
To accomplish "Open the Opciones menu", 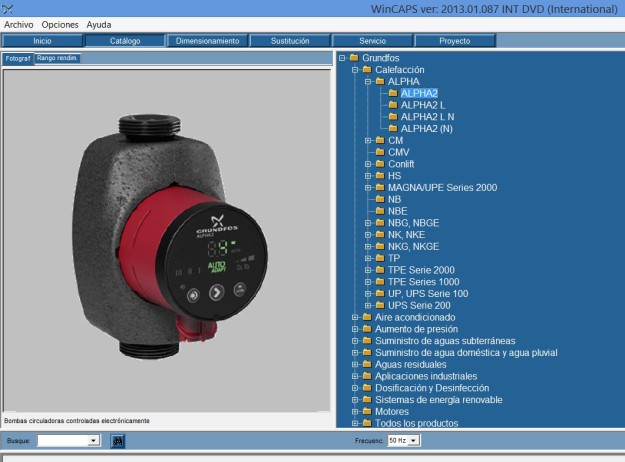I will tap(60, 25).
